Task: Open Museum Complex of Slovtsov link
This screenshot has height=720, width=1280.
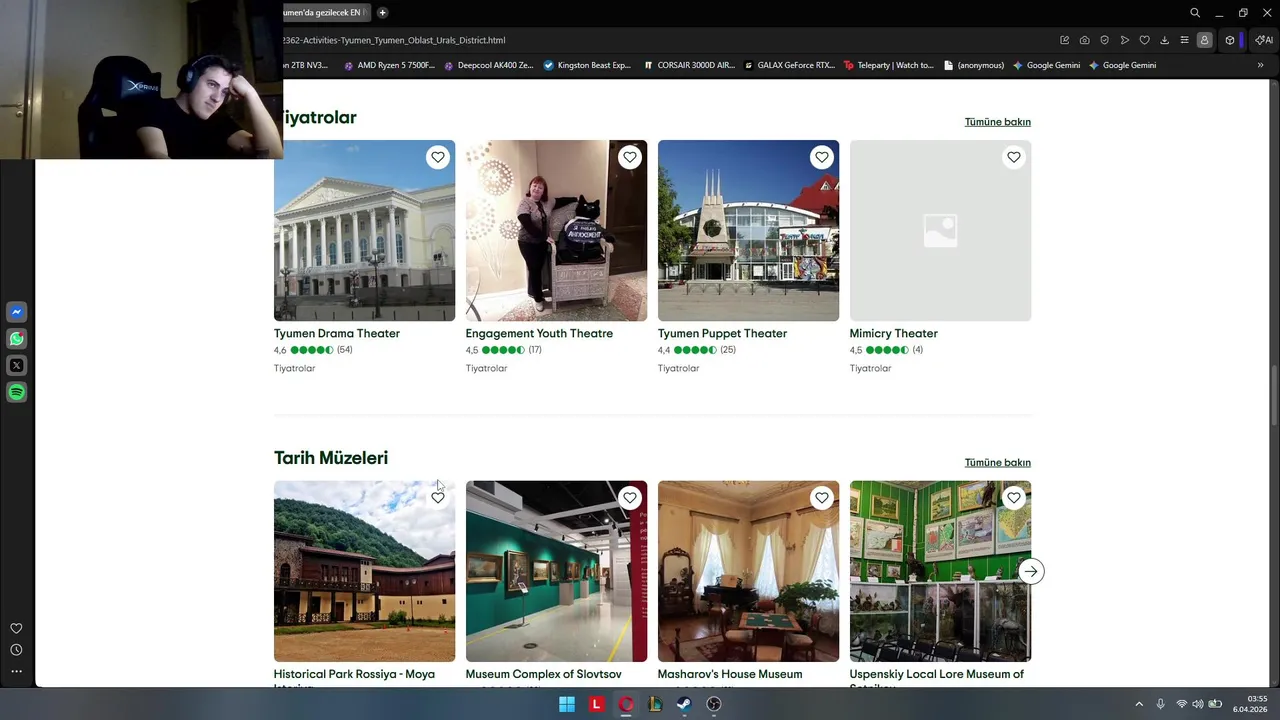Action: coord(544,675)
